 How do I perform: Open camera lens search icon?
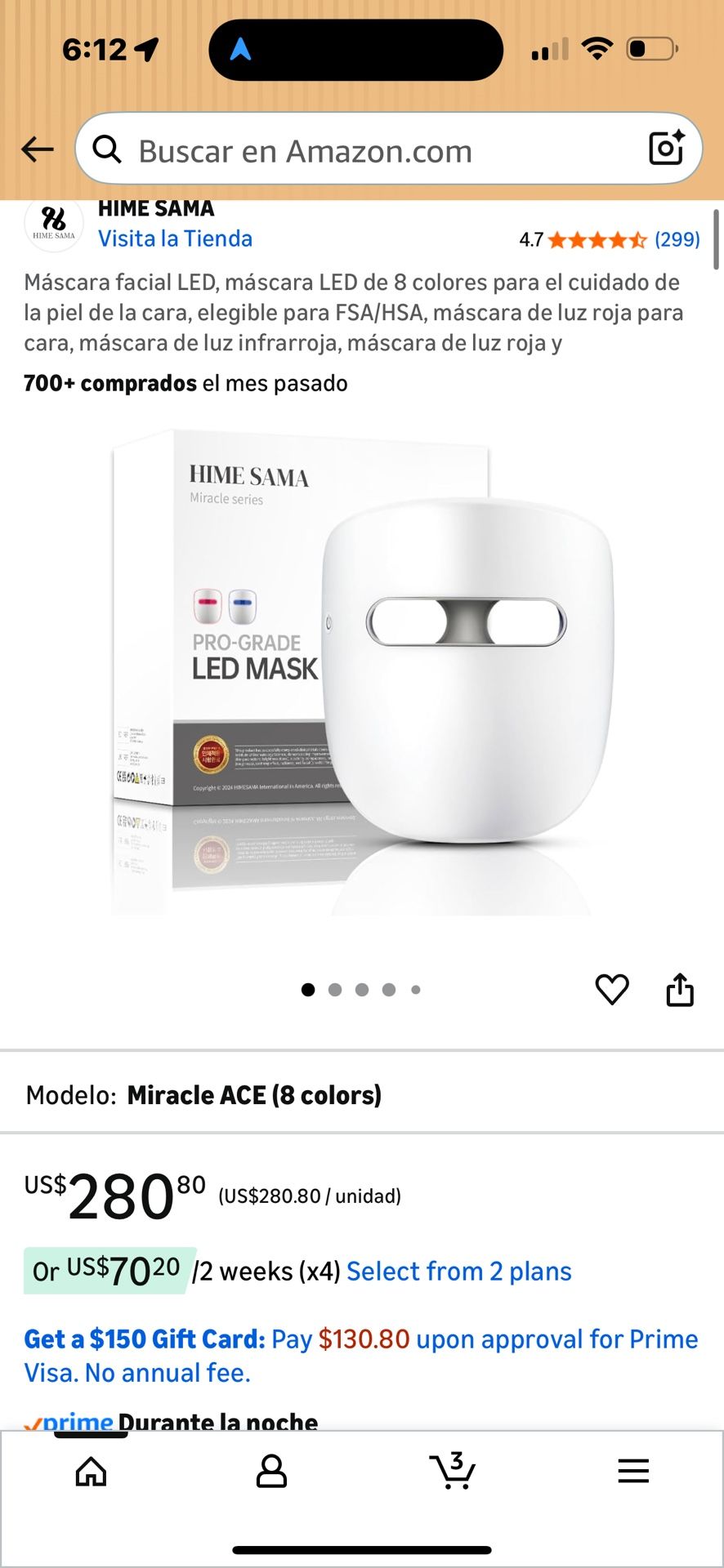coord(666,148)
